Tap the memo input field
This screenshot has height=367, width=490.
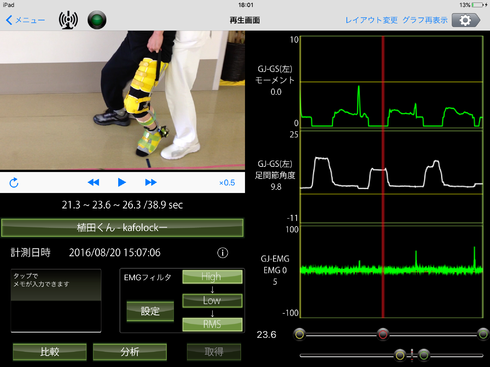tap(56, 301)
